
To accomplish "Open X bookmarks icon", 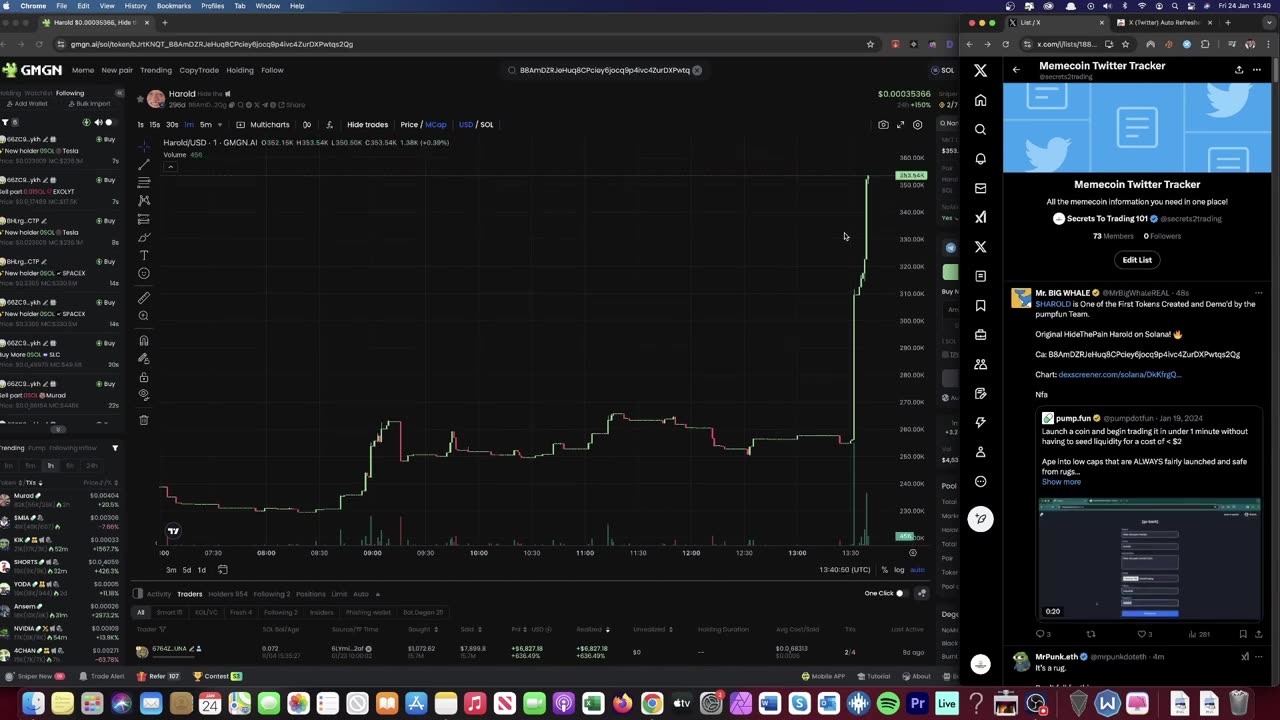I will click(x=980, y=305).
